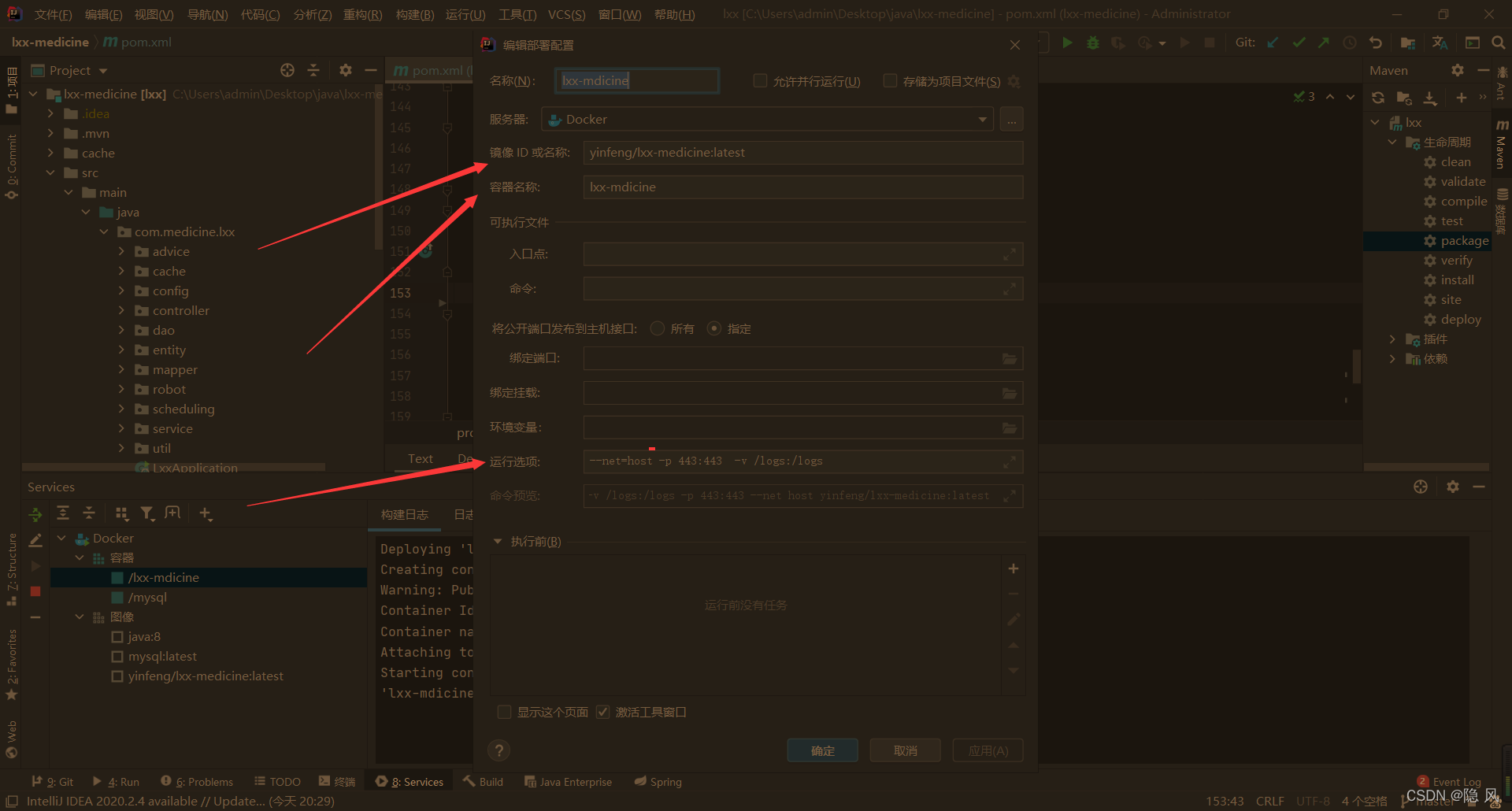Click the 名称 name input field
The image size is (1512, 811).
(x=637, y=80)
